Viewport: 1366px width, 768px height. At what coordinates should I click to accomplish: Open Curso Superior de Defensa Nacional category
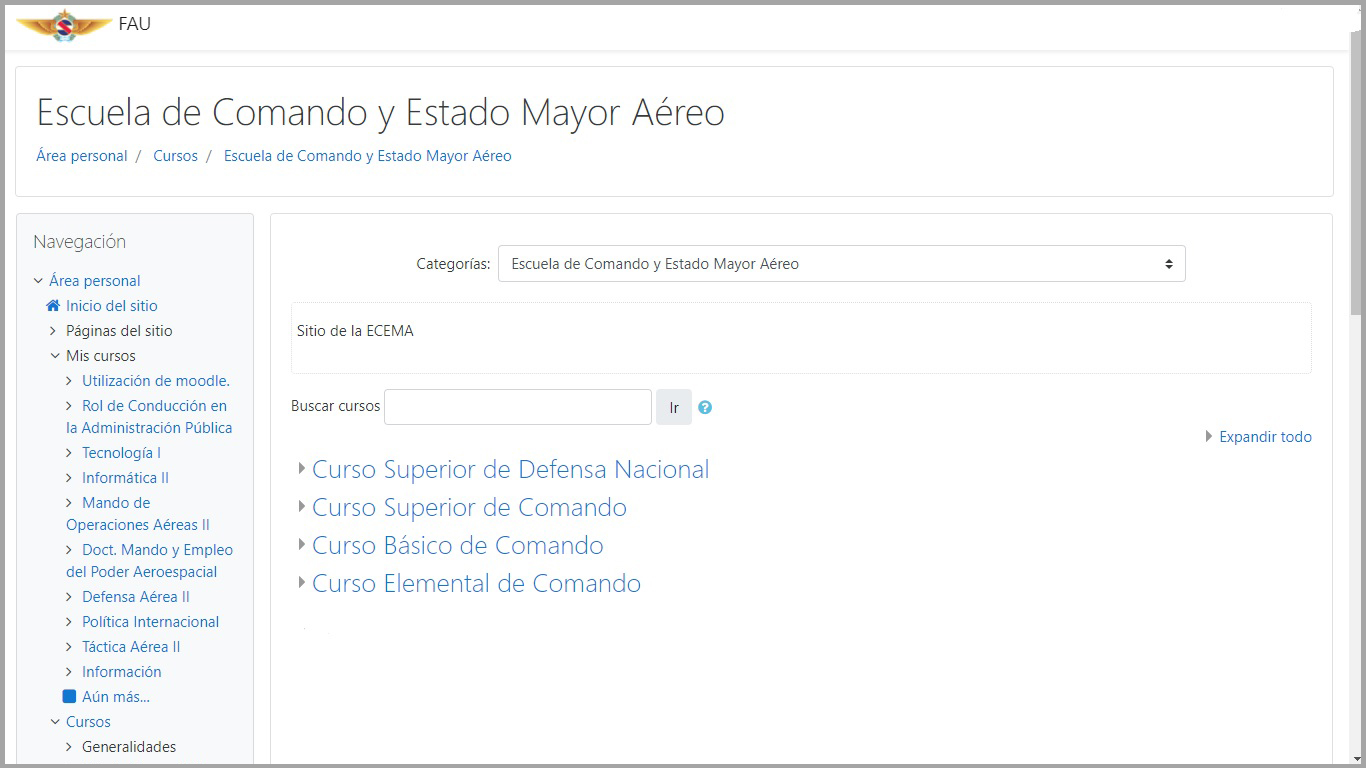(x=510, y=469)
